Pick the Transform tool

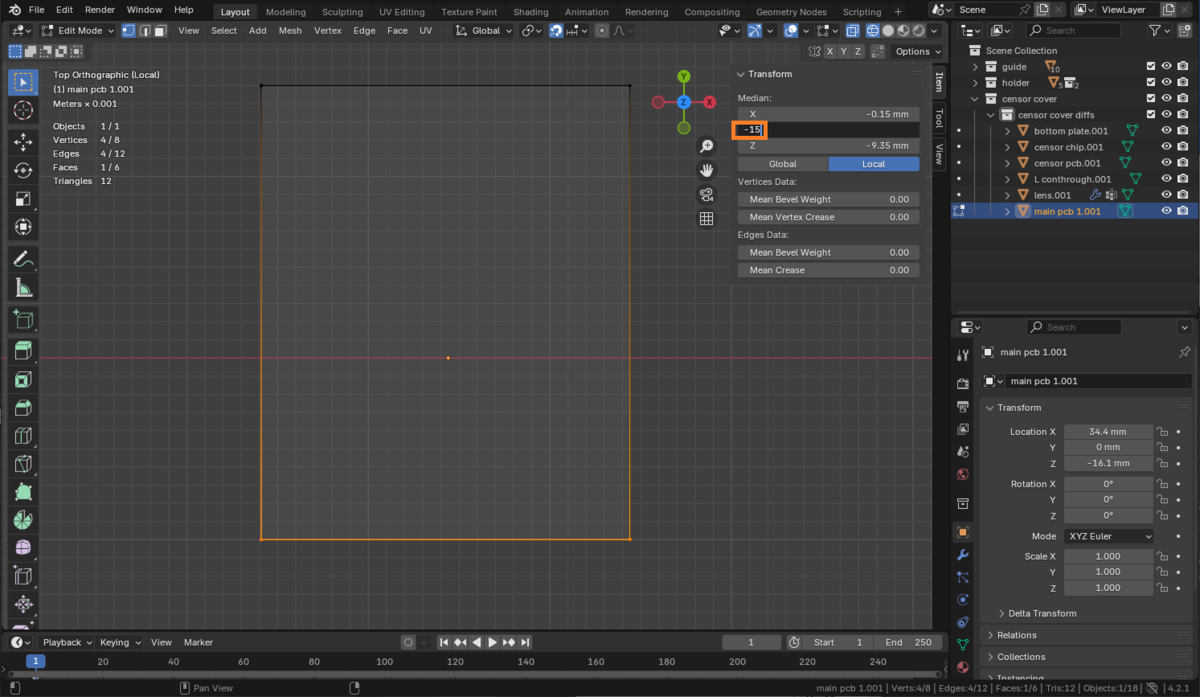[x=23, y=227]
